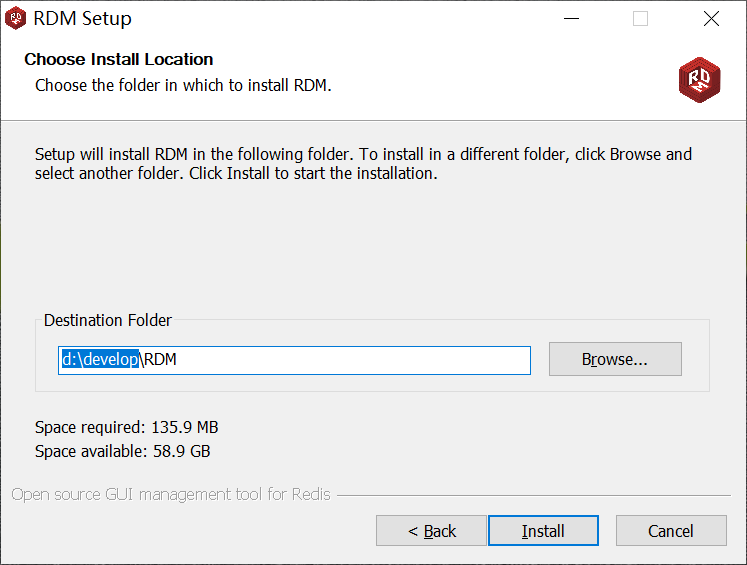Screen dimensions: 747x565
Task: Place cursor after "RDM" in the folder path
Action: point(178,360)
